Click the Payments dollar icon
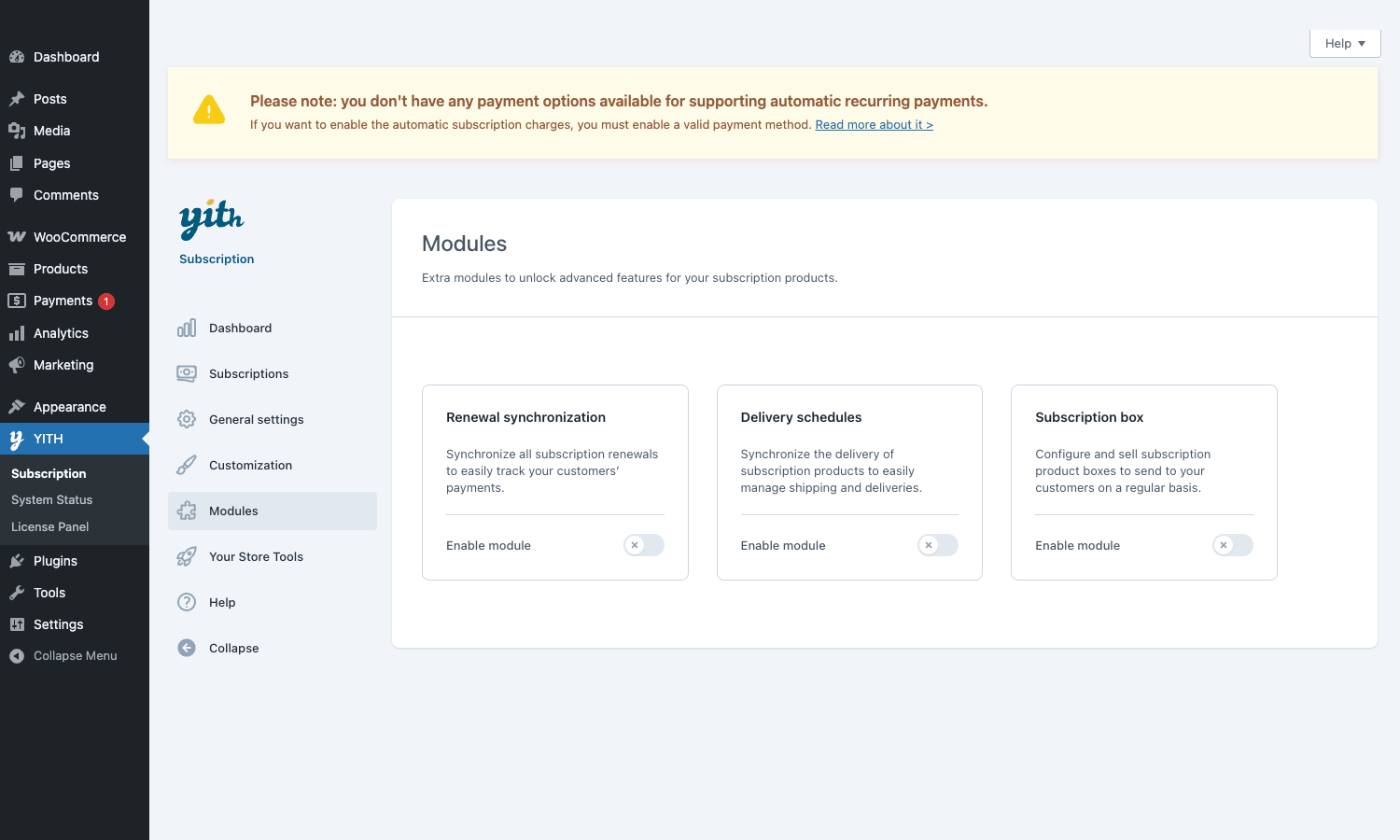Viewport: 1400px width, 840px height. click(x=17, y=301)
